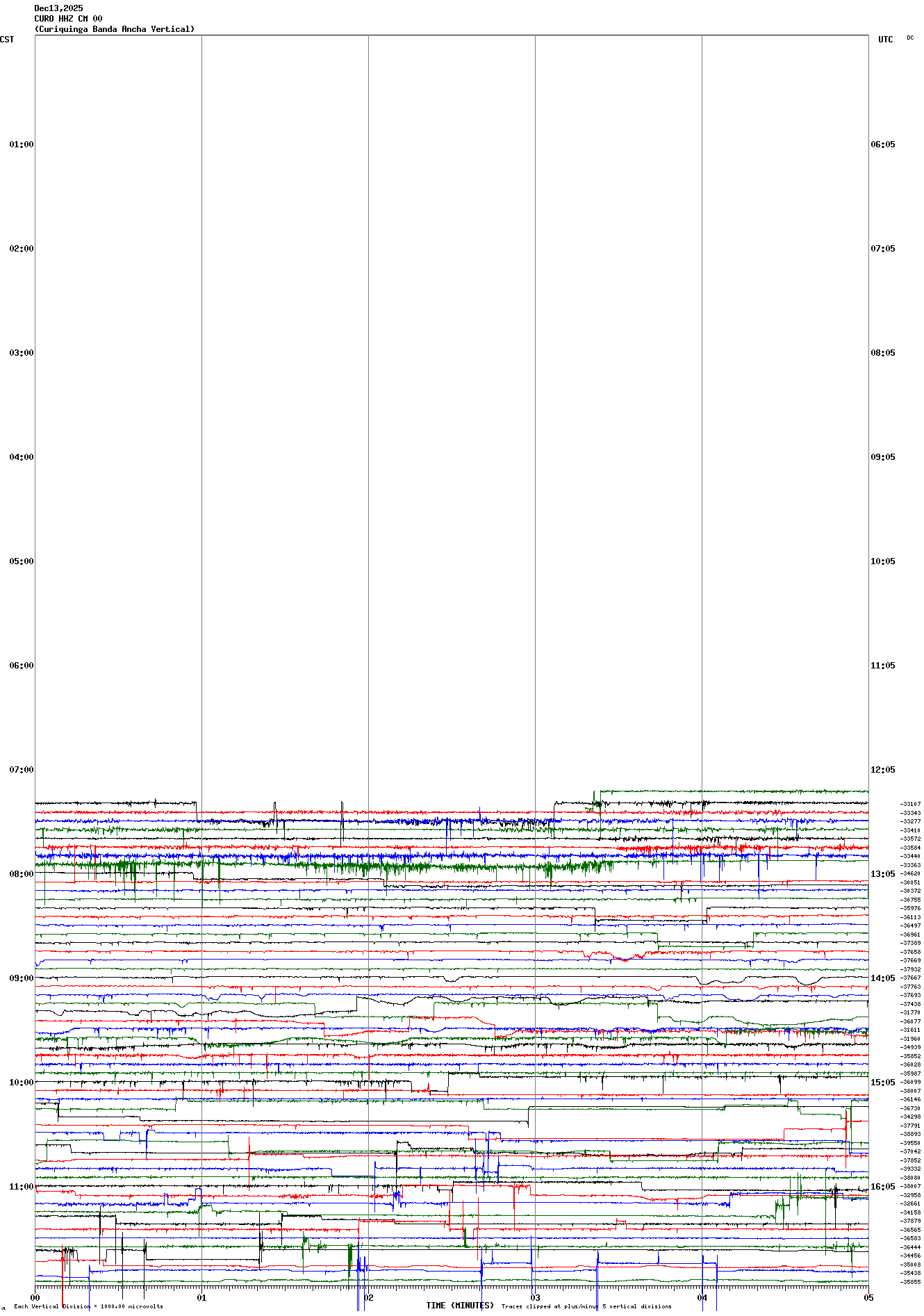Select the CURO HHZ CM 00 station label

[68, 19]
